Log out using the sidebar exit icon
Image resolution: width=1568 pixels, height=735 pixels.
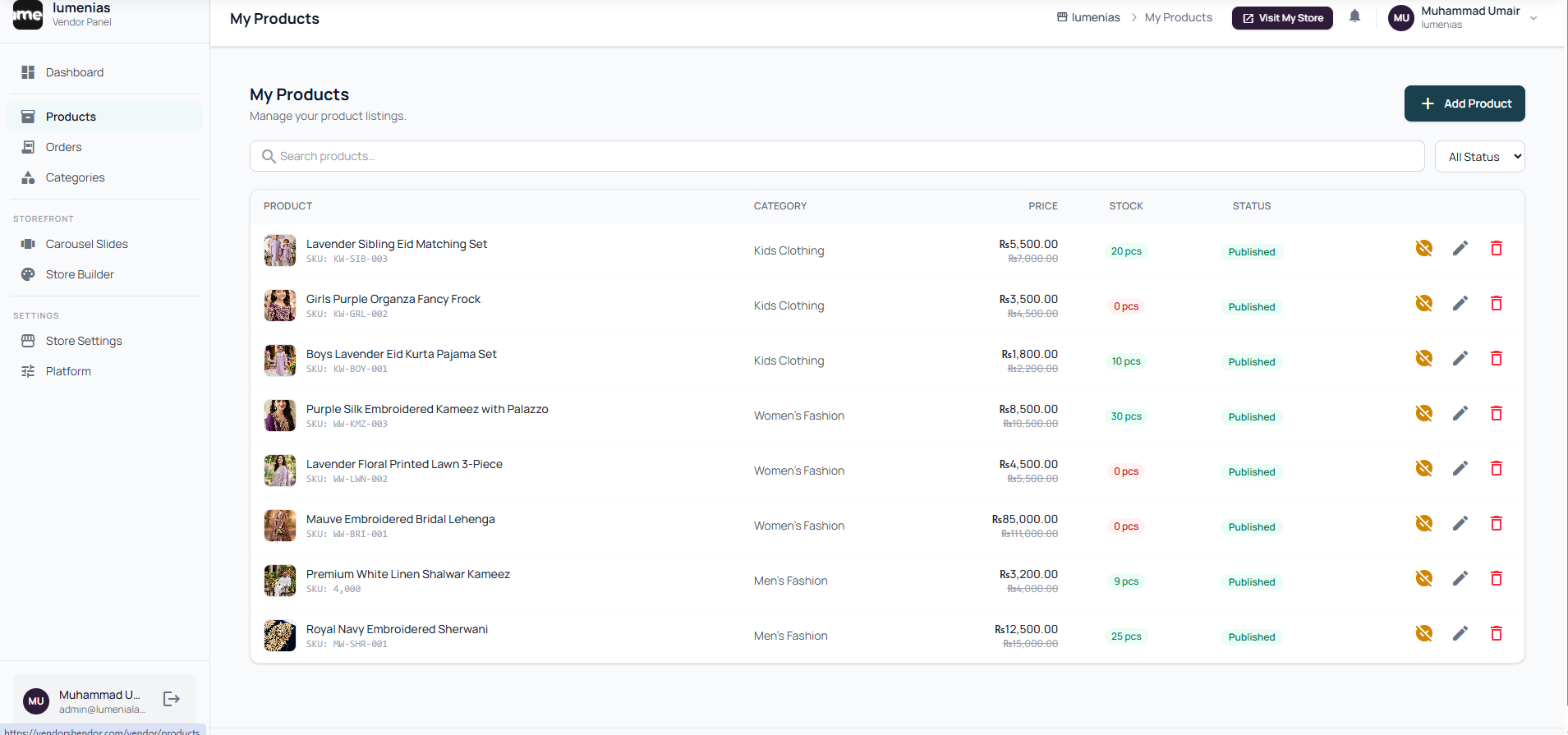(172, 699)
